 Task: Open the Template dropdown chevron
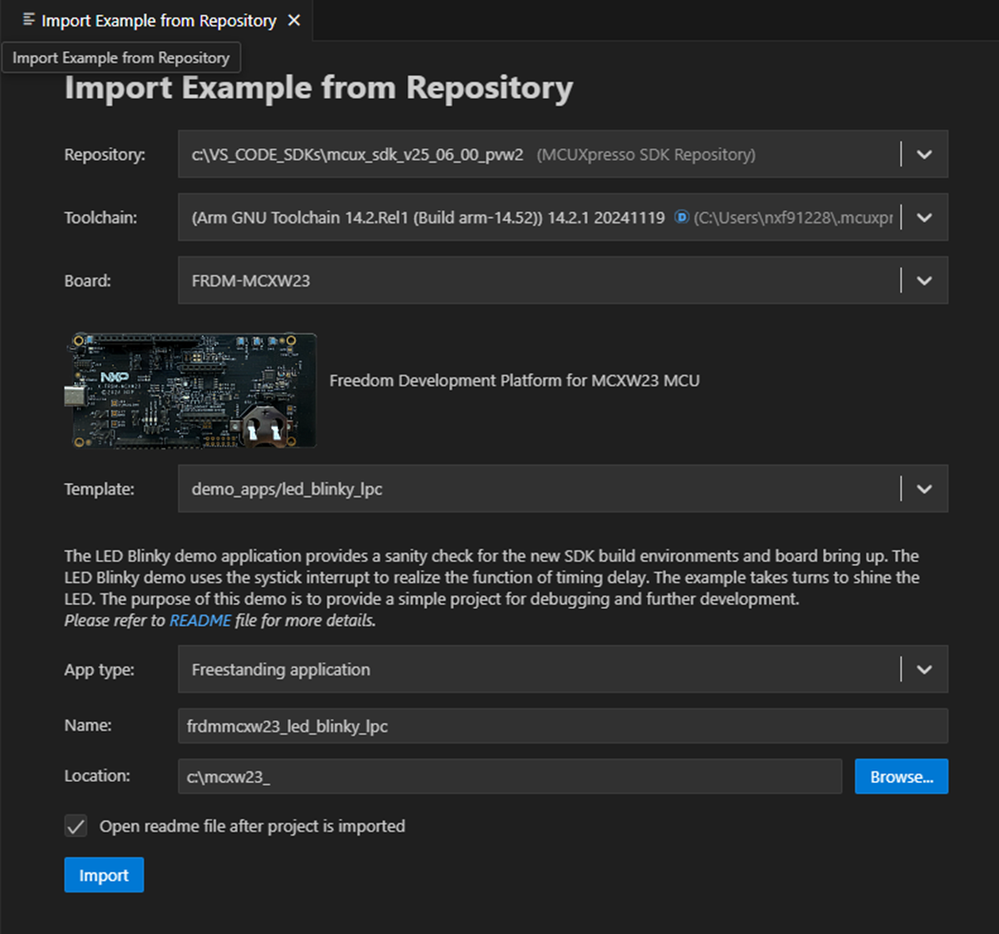[x=924, y=489]
